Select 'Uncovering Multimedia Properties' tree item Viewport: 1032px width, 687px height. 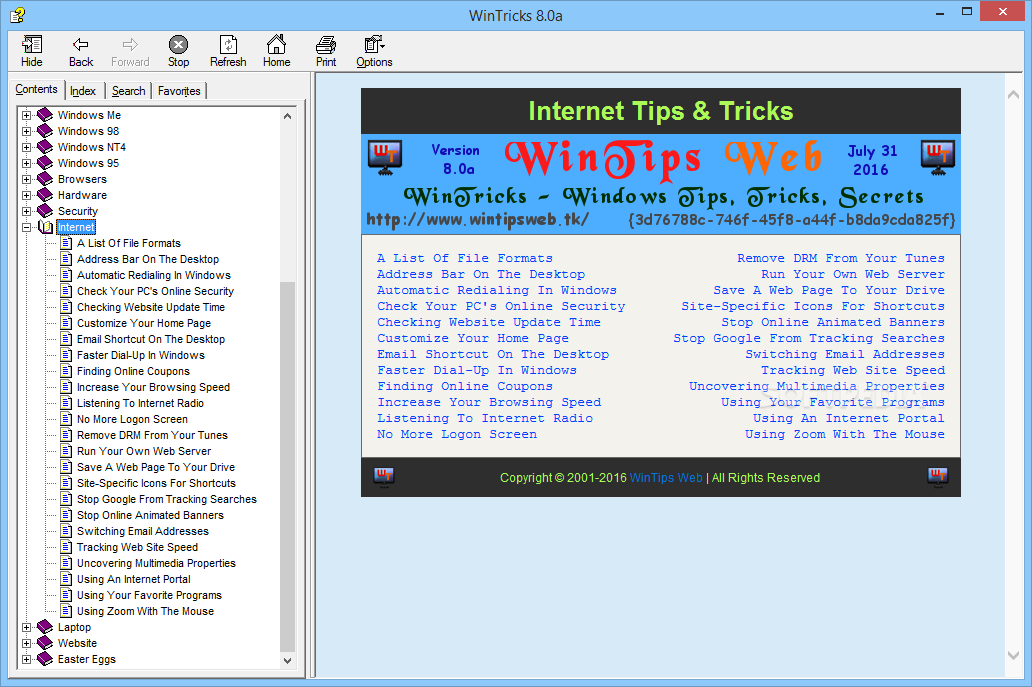click(x=156, y=563)
